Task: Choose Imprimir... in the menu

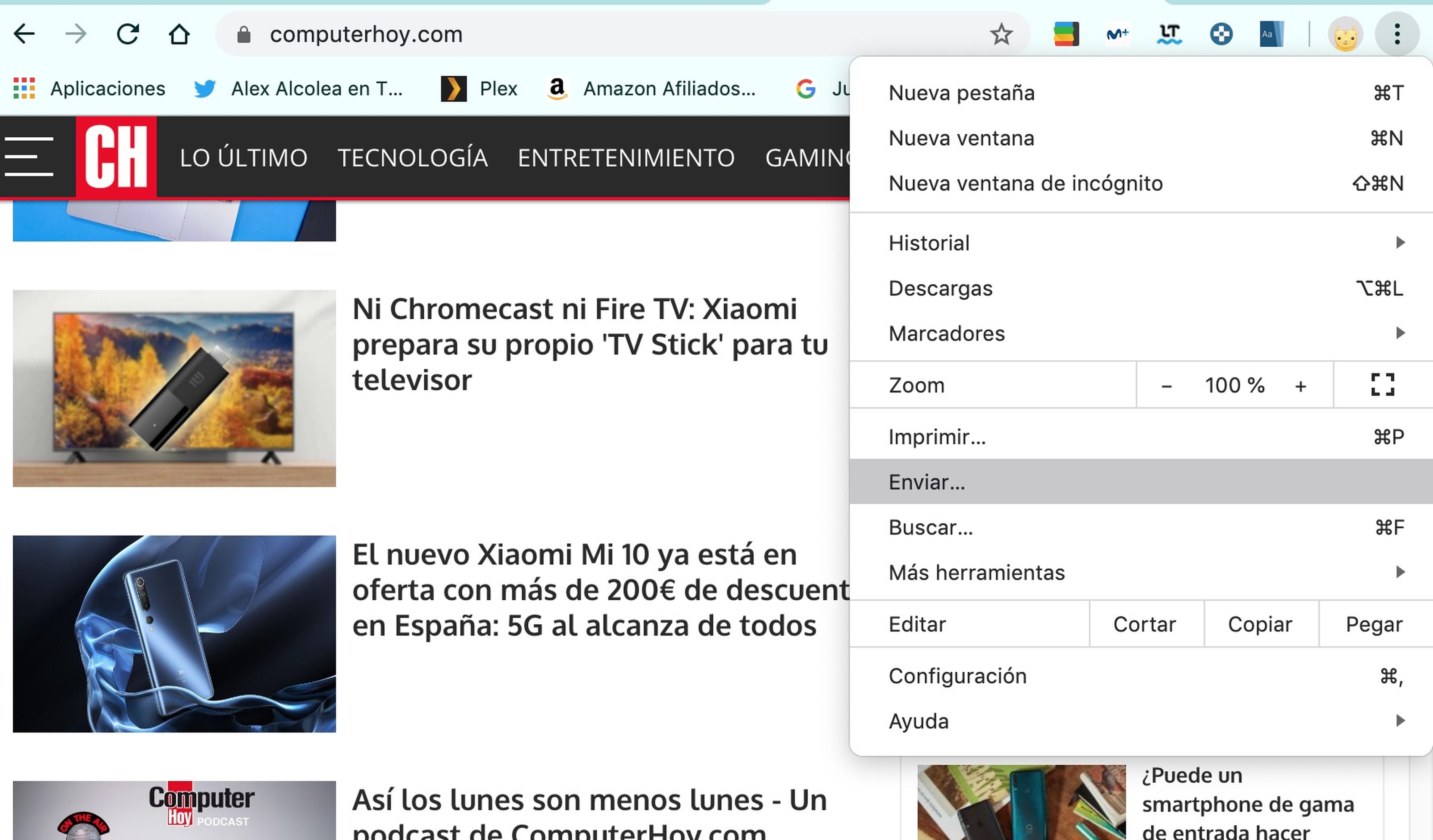Action: pyautogui.click(x=1141, y=437)
